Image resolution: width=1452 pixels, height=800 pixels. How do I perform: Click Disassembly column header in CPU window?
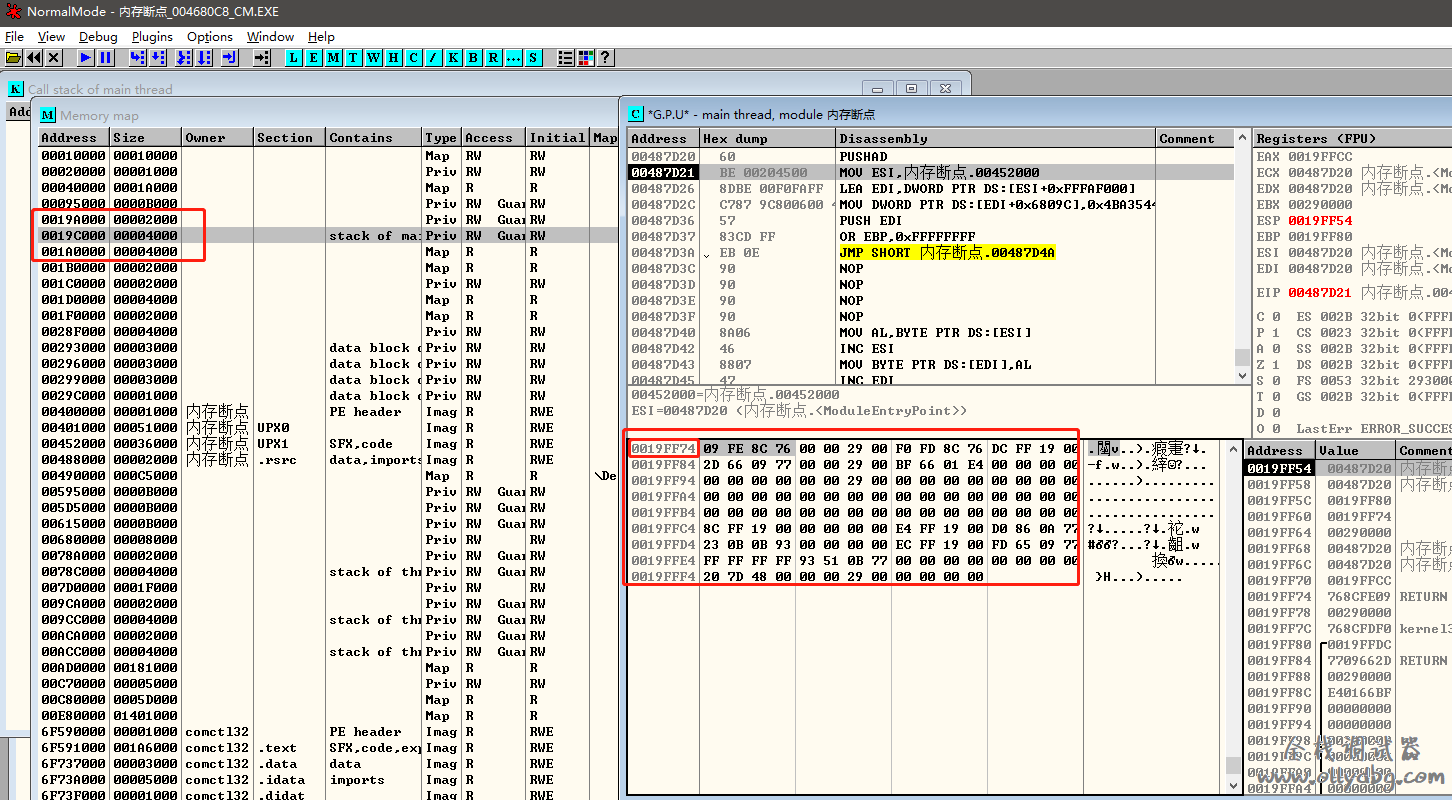(x=996, y=139)
